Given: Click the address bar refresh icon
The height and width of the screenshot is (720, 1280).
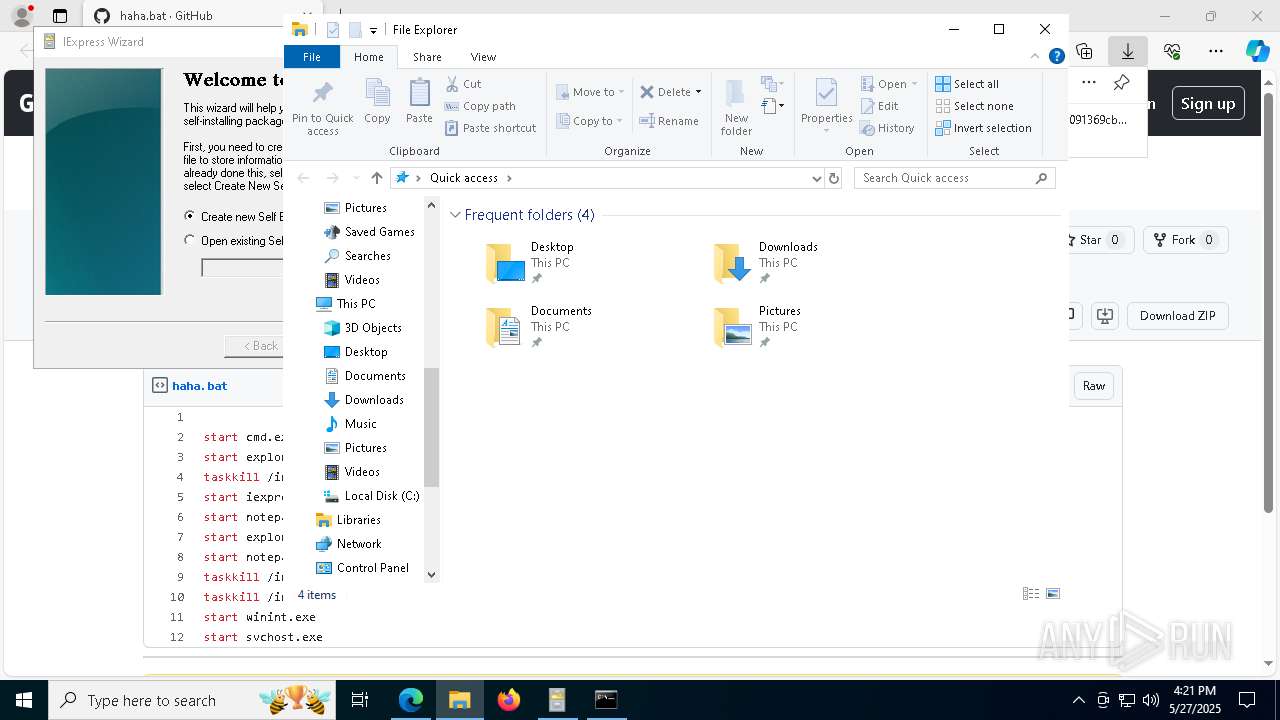Looking at the screenshot, I should point(834,178).
